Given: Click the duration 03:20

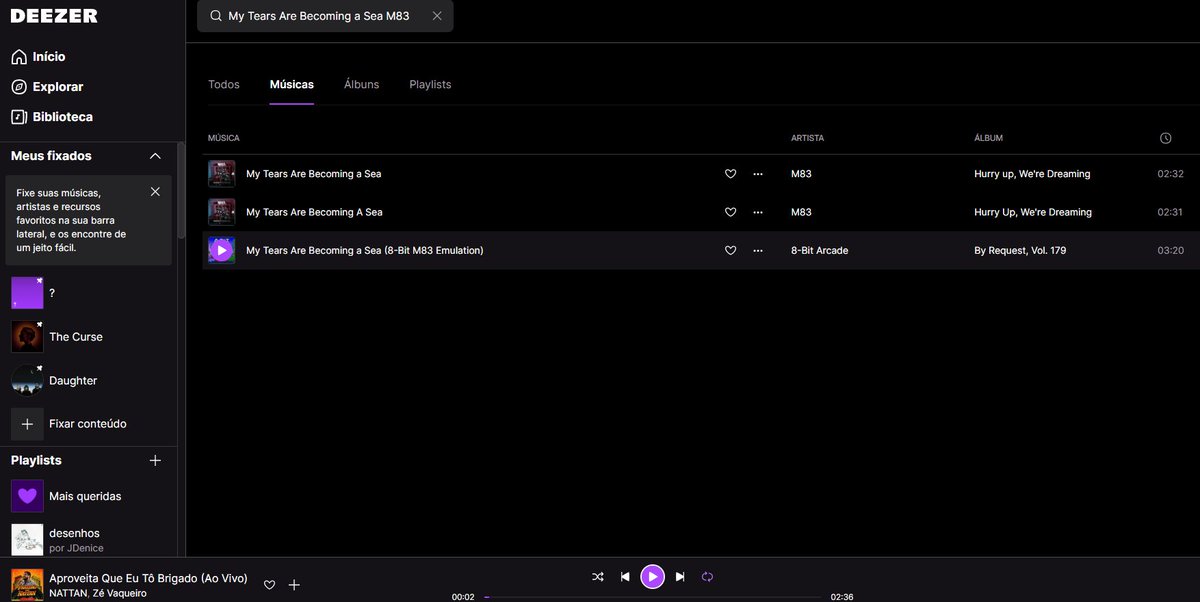Looking at the screenshot, I should pyautogui.click(x=1170, y=250).
